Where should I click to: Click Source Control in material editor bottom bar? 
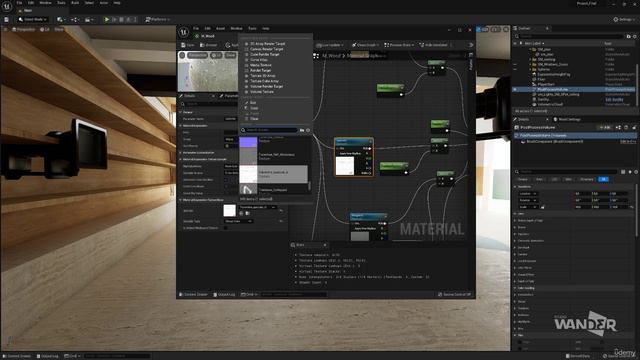pyautogui.click(x=454, y=294)
